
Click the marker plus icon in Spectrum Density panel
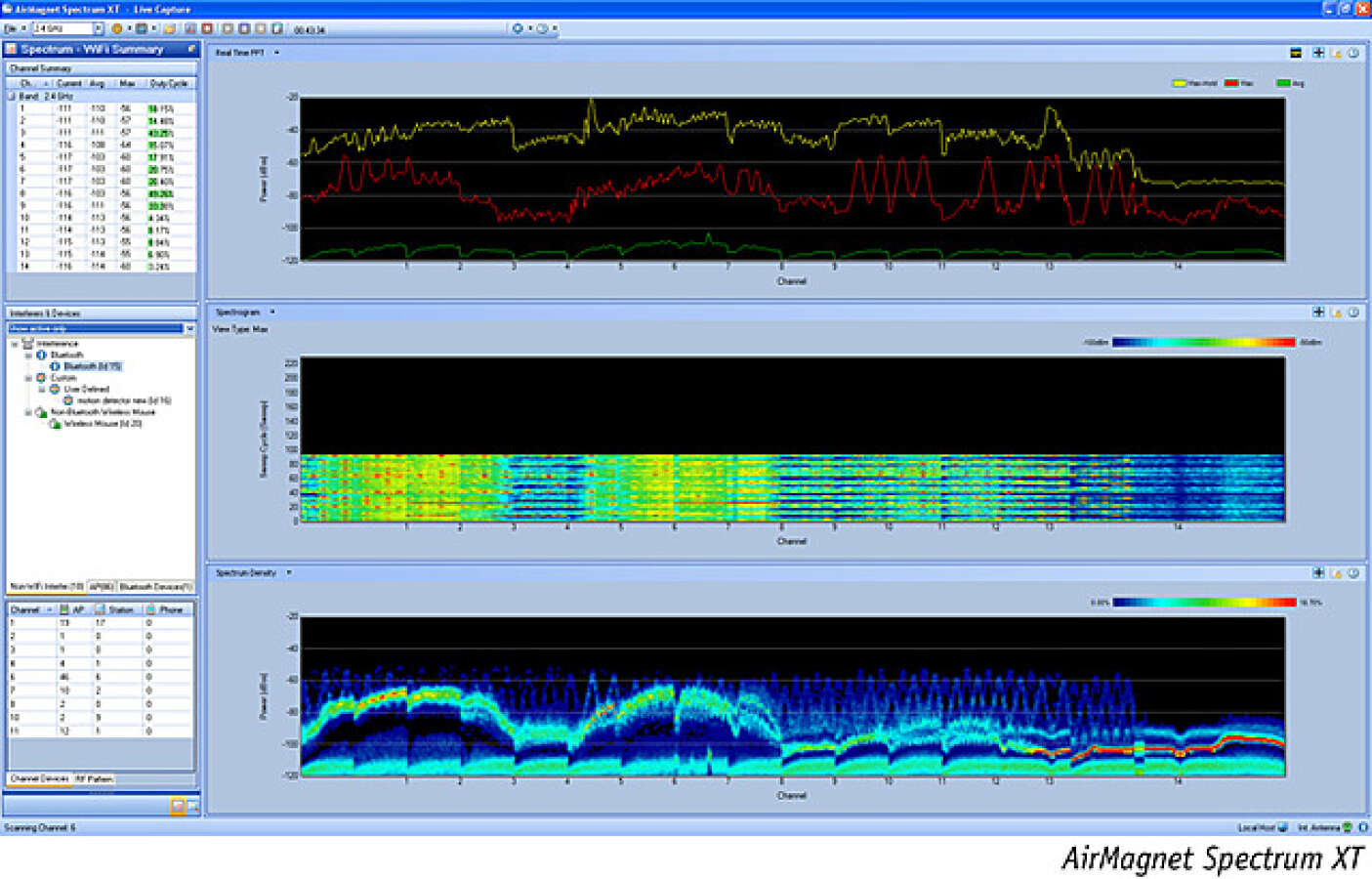[x=1318, y=573]
